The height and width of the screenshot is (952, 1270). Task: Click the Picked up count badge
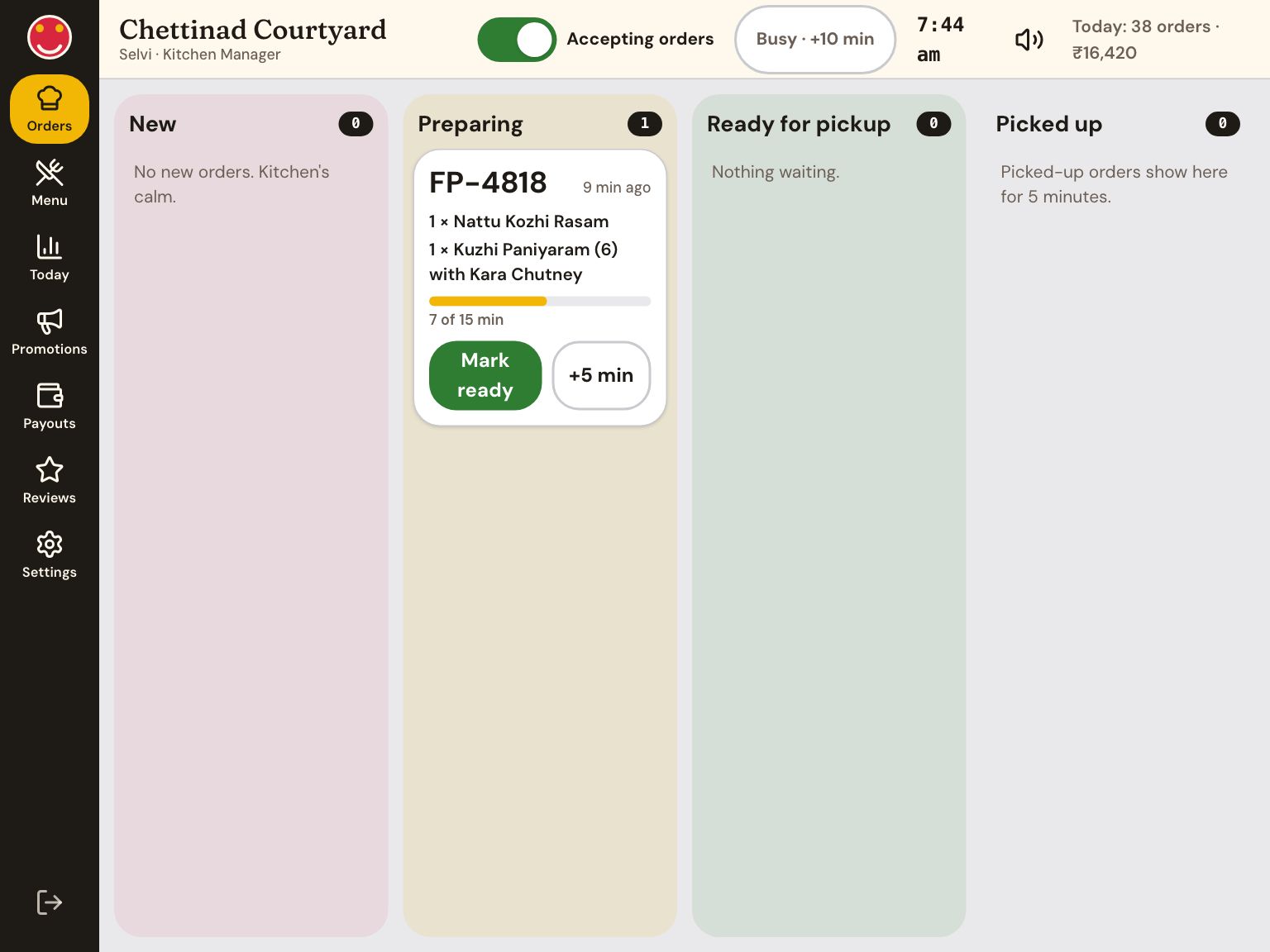(1223, 124)
